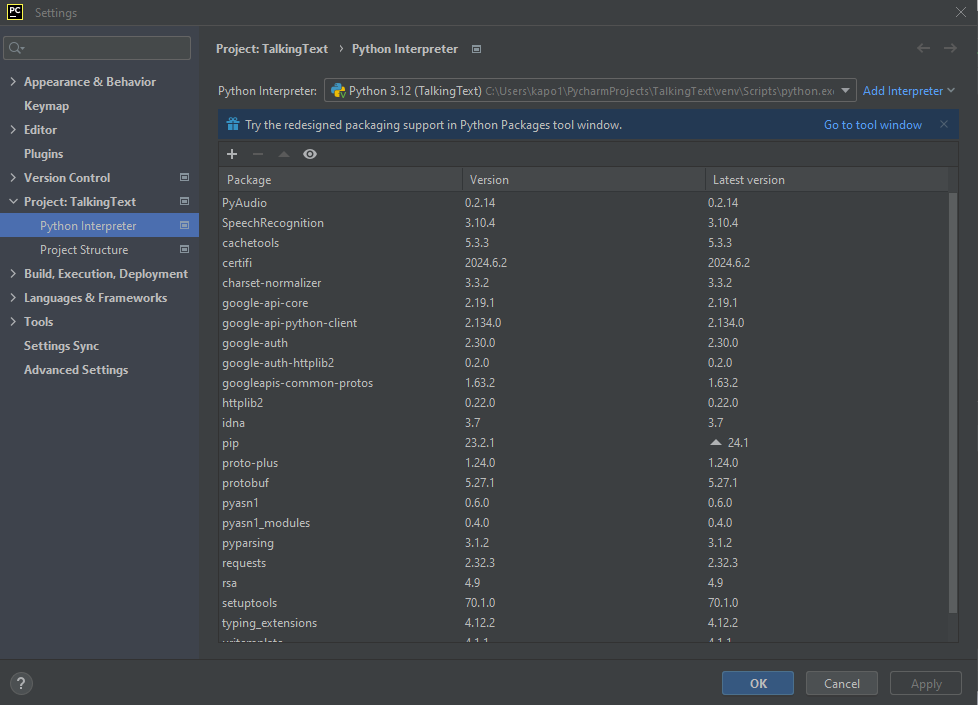Click the upgrade package arrow icon
The height and width of the screenshot is (705, 978).
coord(284,154)
